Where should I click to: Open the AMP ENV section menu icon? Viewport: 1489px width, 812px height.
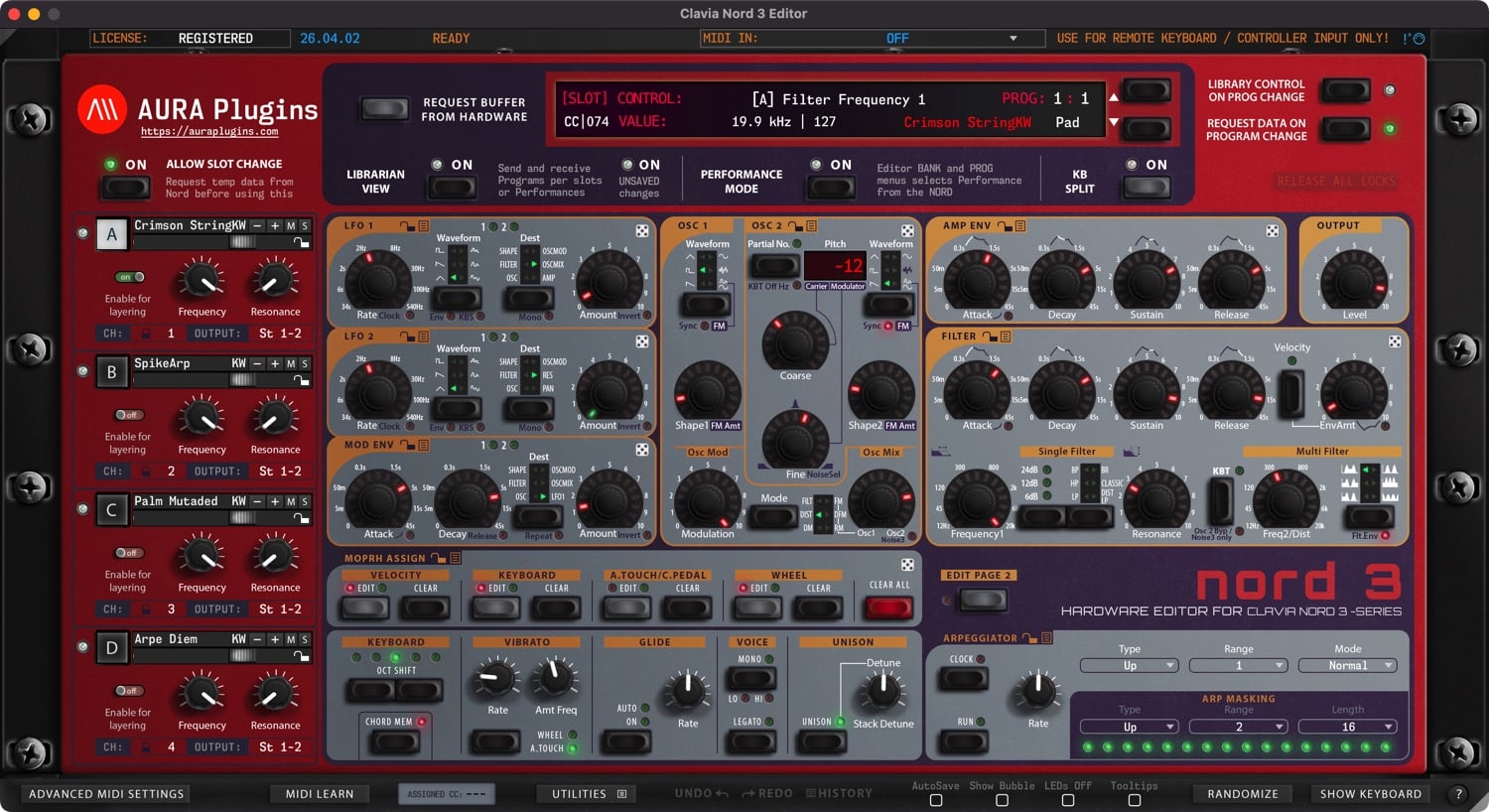1019,226
